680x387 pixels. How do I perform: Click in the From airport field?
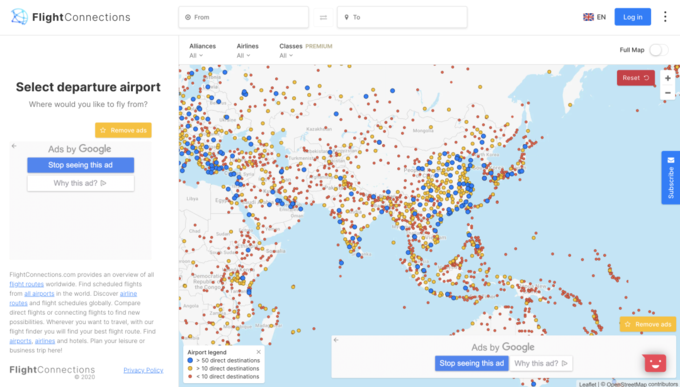click(243, 17)
